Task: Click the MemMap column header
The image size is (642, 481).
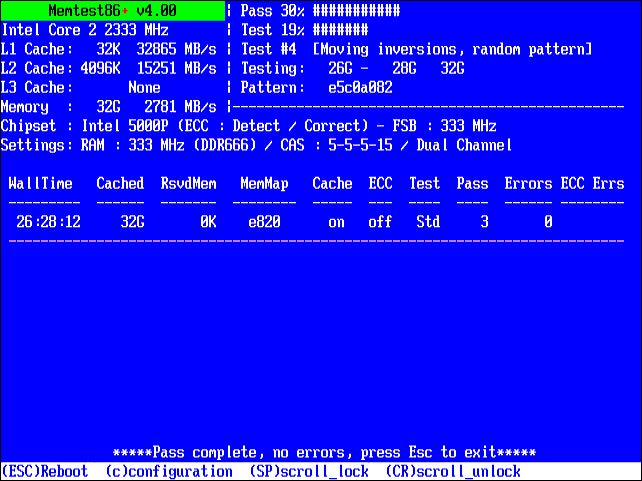Action: (264, 184)
